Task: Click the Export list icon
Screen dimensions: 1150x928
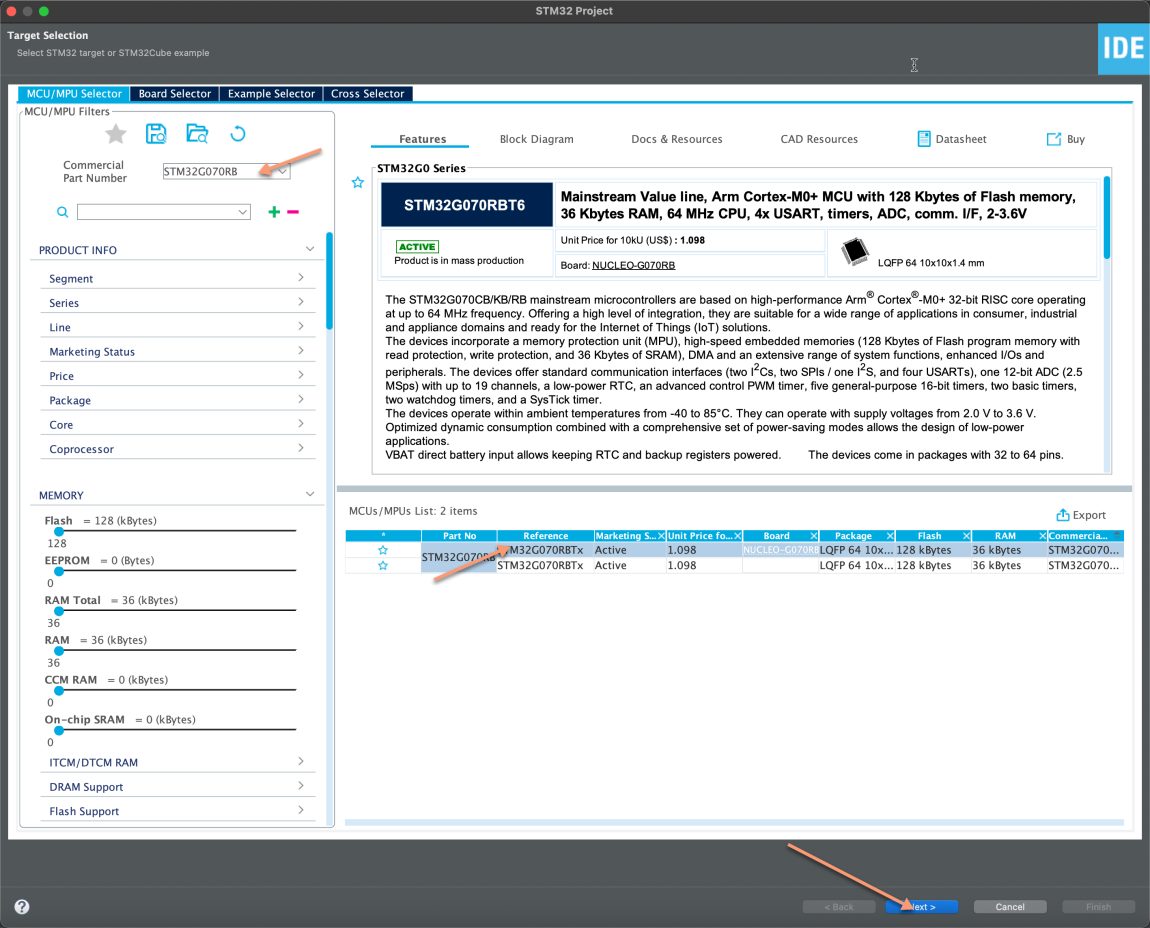Action: [x=1063, y=515]
